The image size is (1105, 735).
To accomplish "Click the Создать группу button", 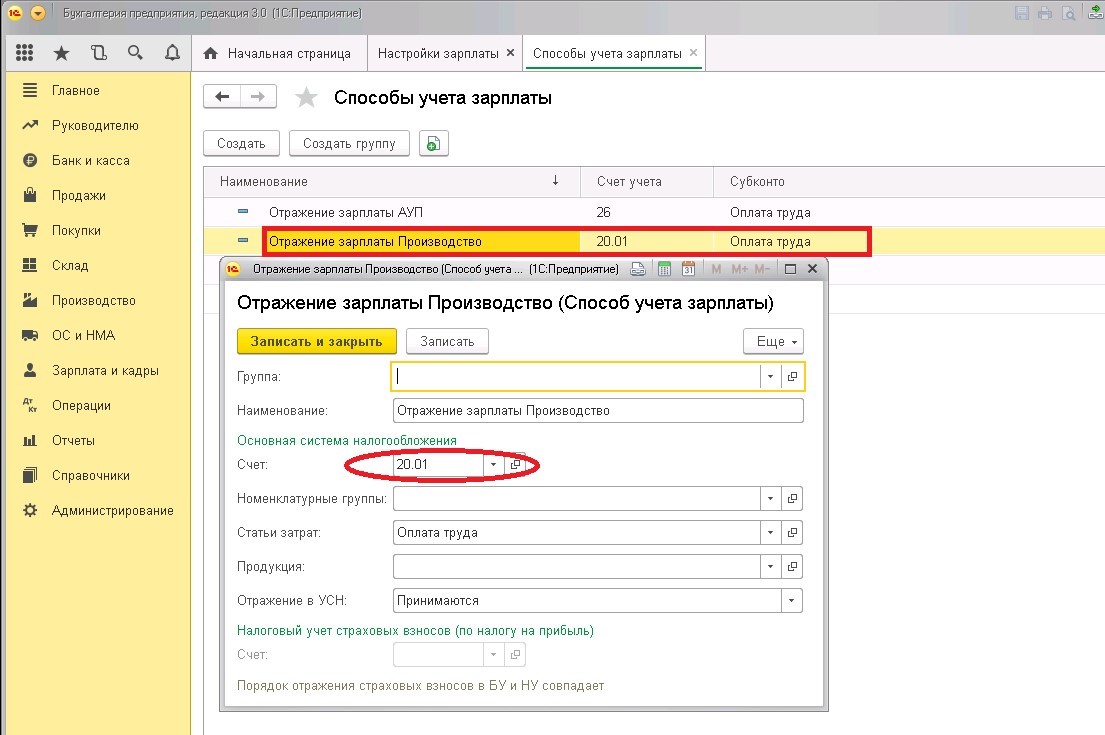I will [349, 143].
